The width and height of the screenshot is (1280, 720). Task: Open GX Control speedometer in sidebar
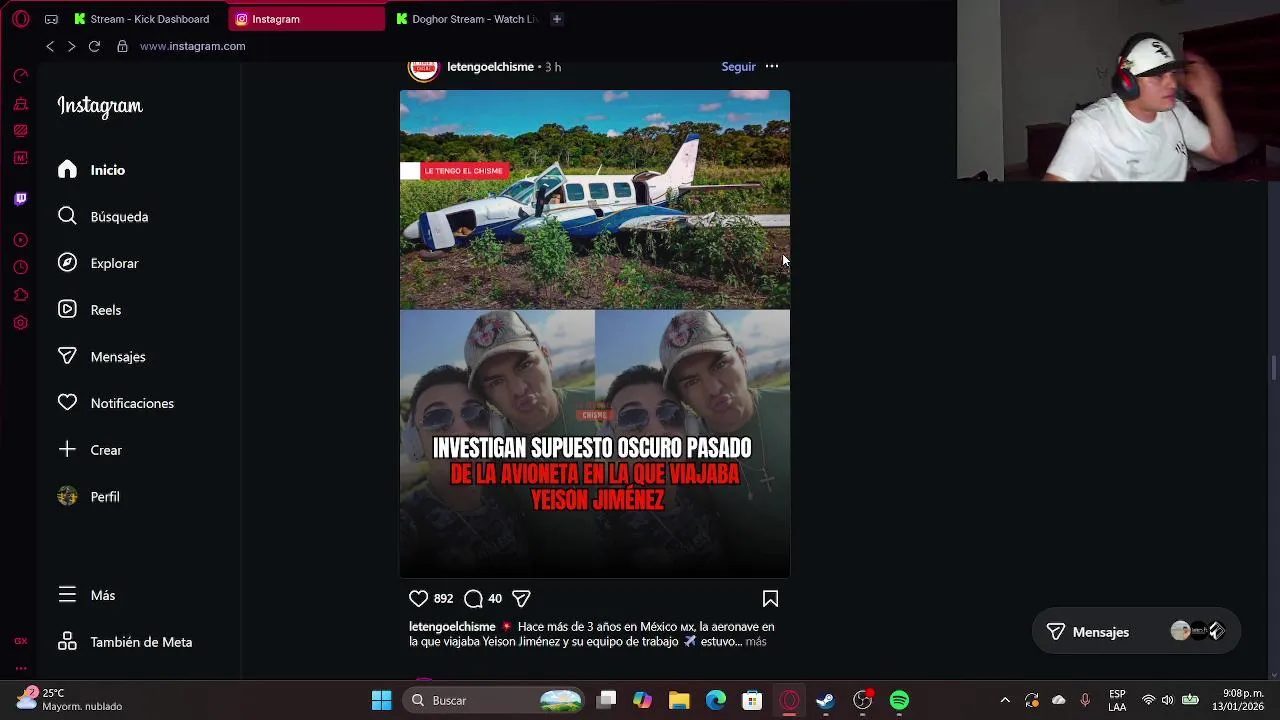(x=20, y=76)
